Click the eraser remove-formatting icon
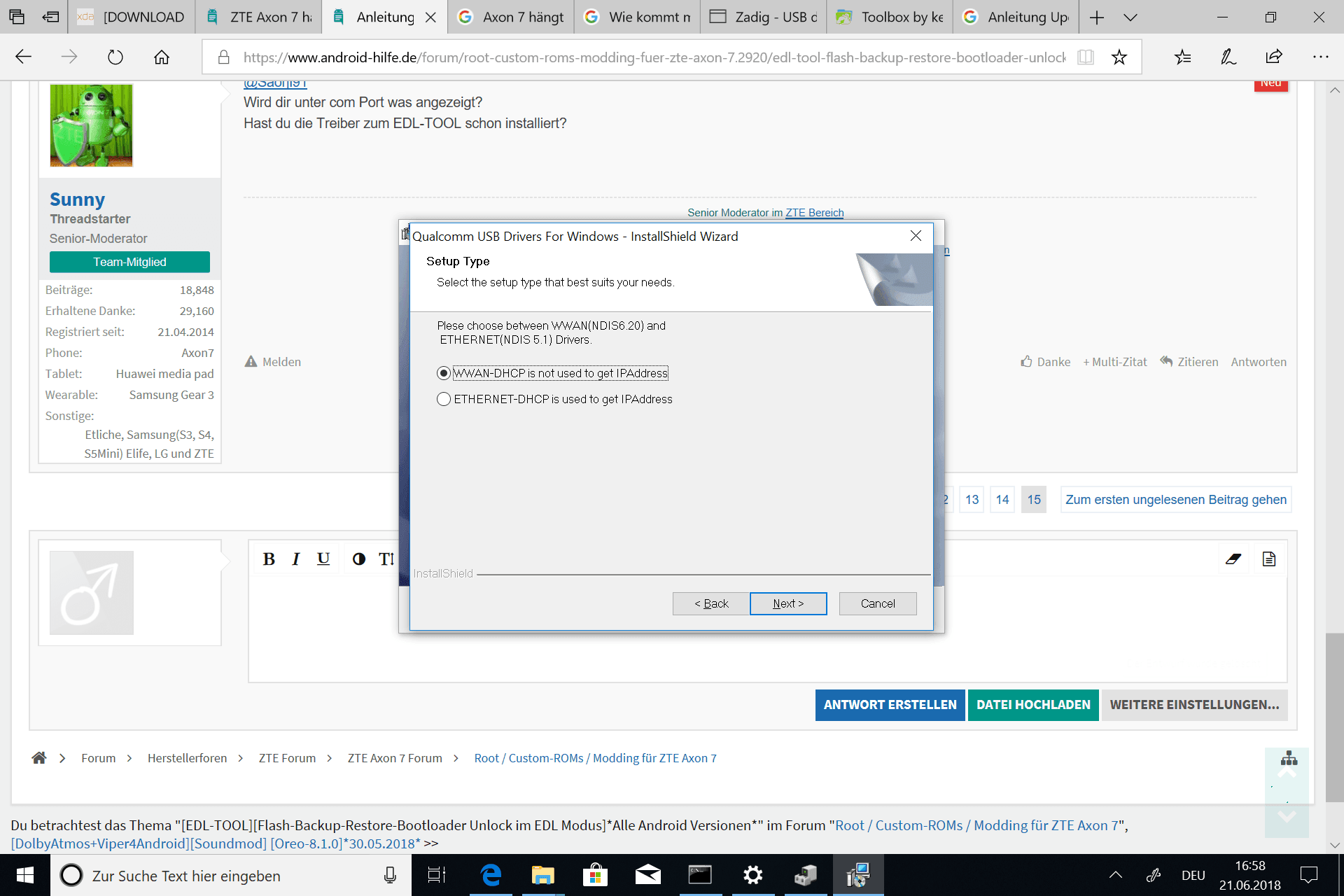Viewport: 1344px width, 896px height. coord(1233,559)
